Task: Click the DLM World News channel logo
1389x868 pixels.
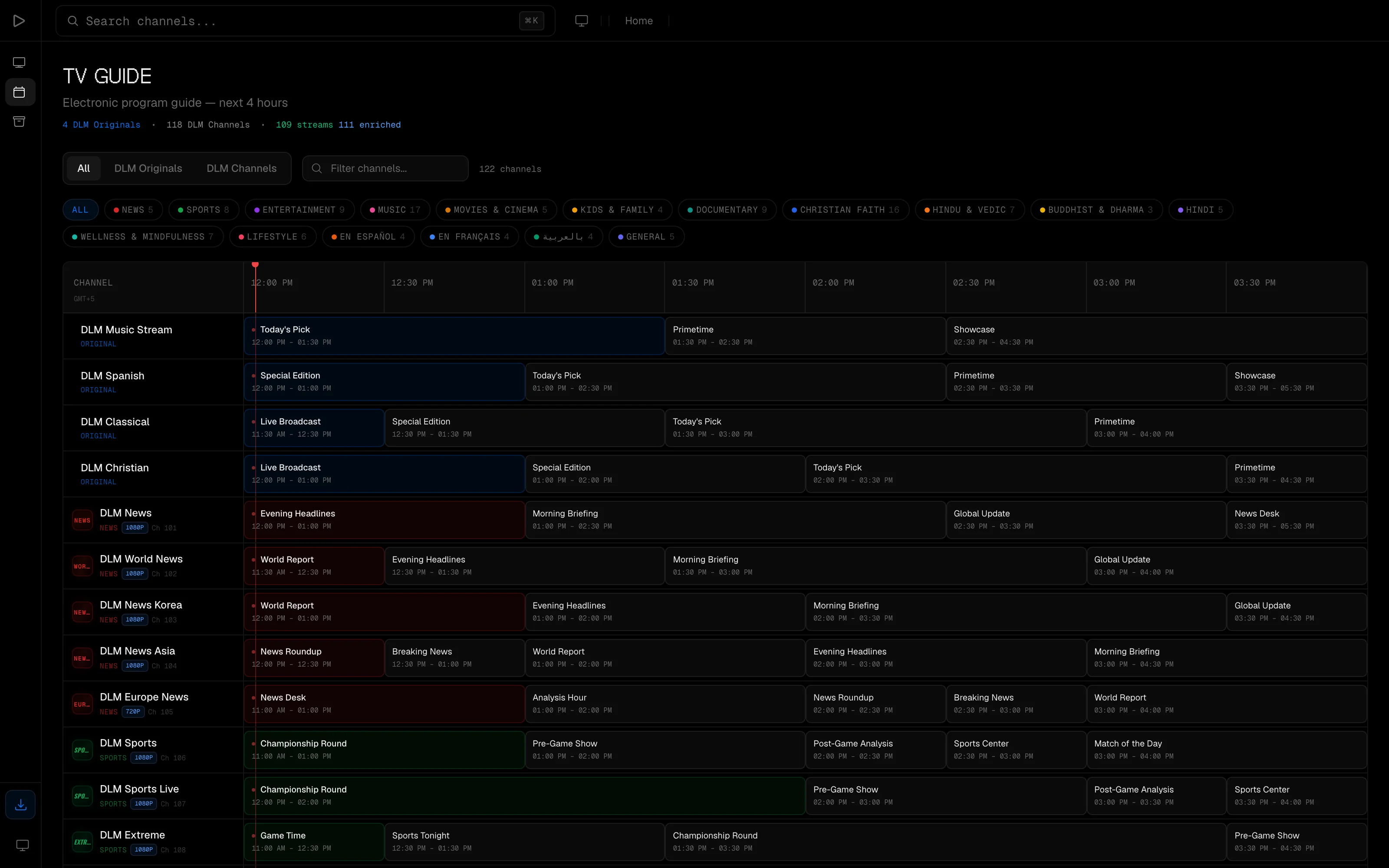Action: 82,566
